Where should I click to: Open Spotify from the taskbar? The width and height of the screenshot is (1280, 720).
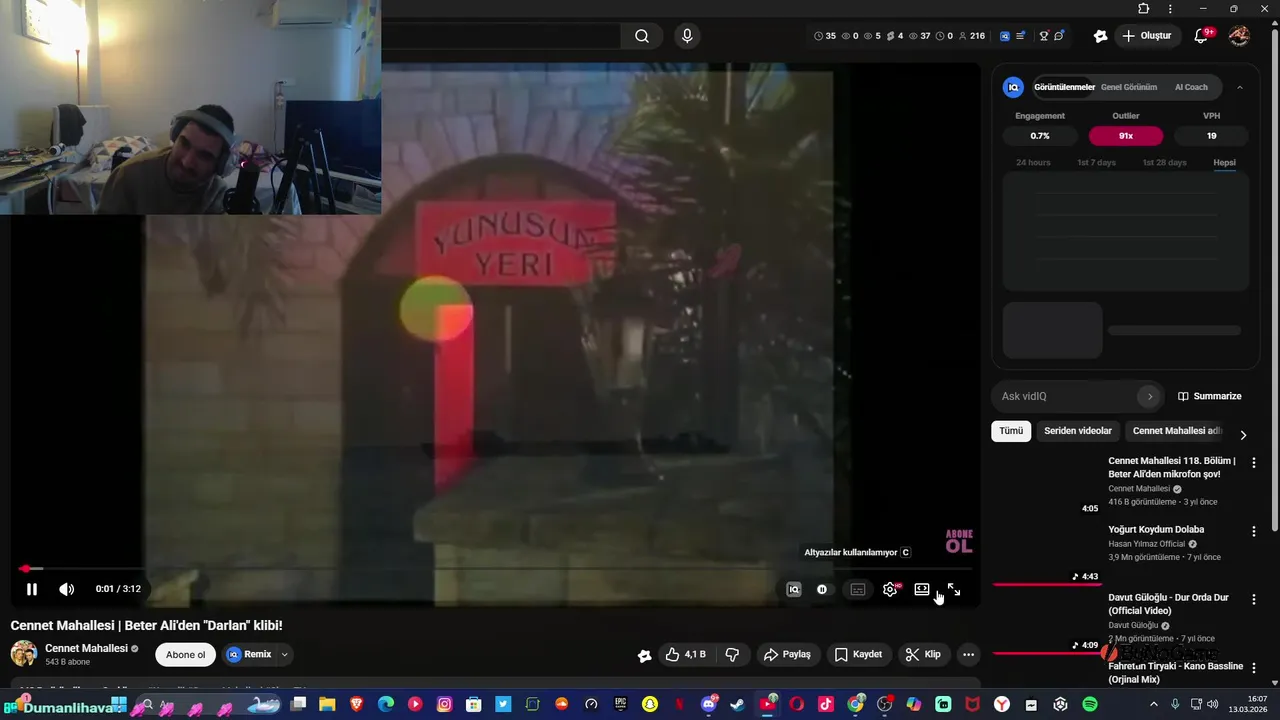[x=1090, y=704]
